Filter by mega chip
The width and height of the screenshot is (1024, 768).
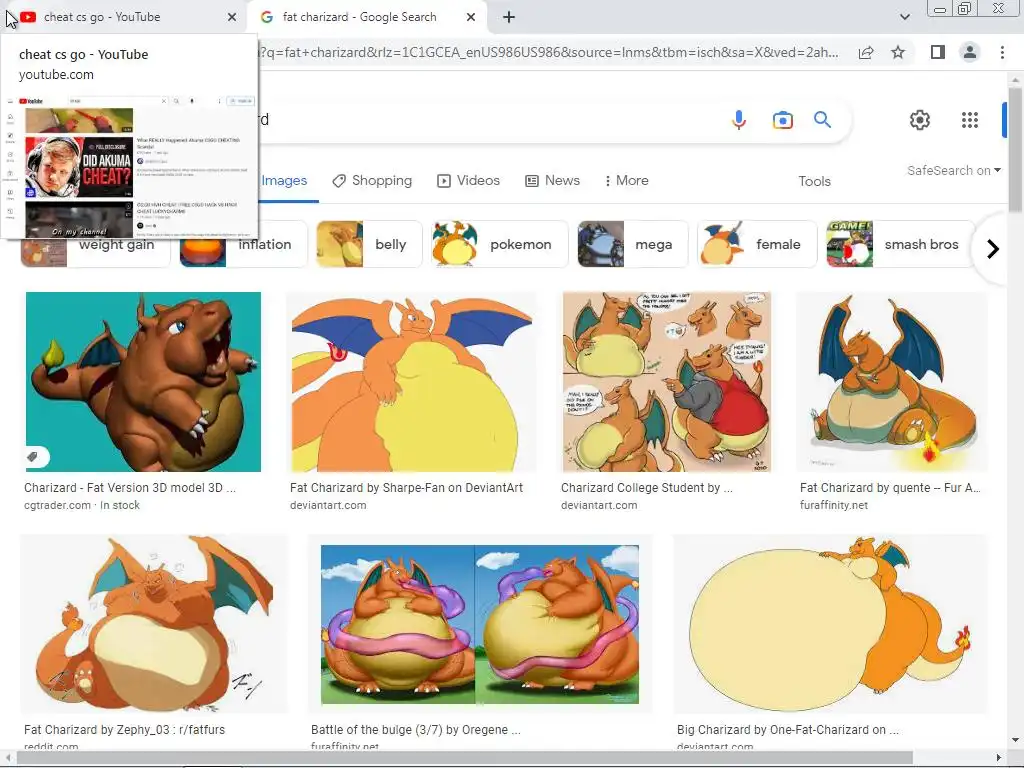pos(633,244)
